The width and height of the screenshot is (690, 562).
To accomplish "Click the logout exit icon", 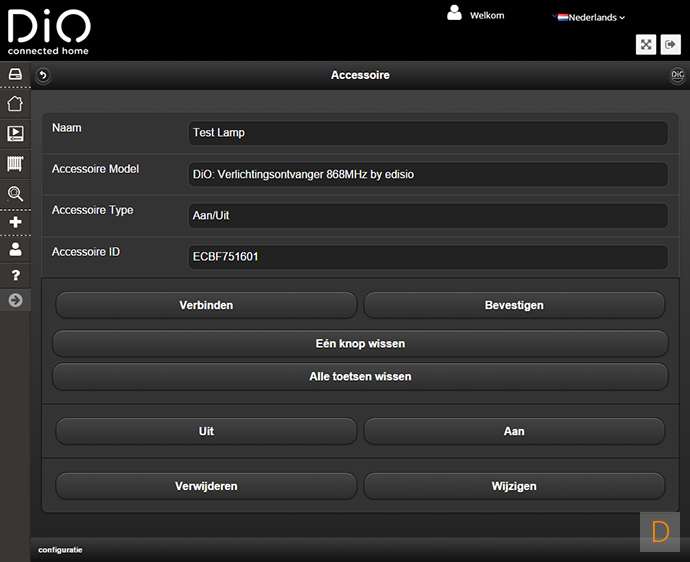I will coord(671,44).
